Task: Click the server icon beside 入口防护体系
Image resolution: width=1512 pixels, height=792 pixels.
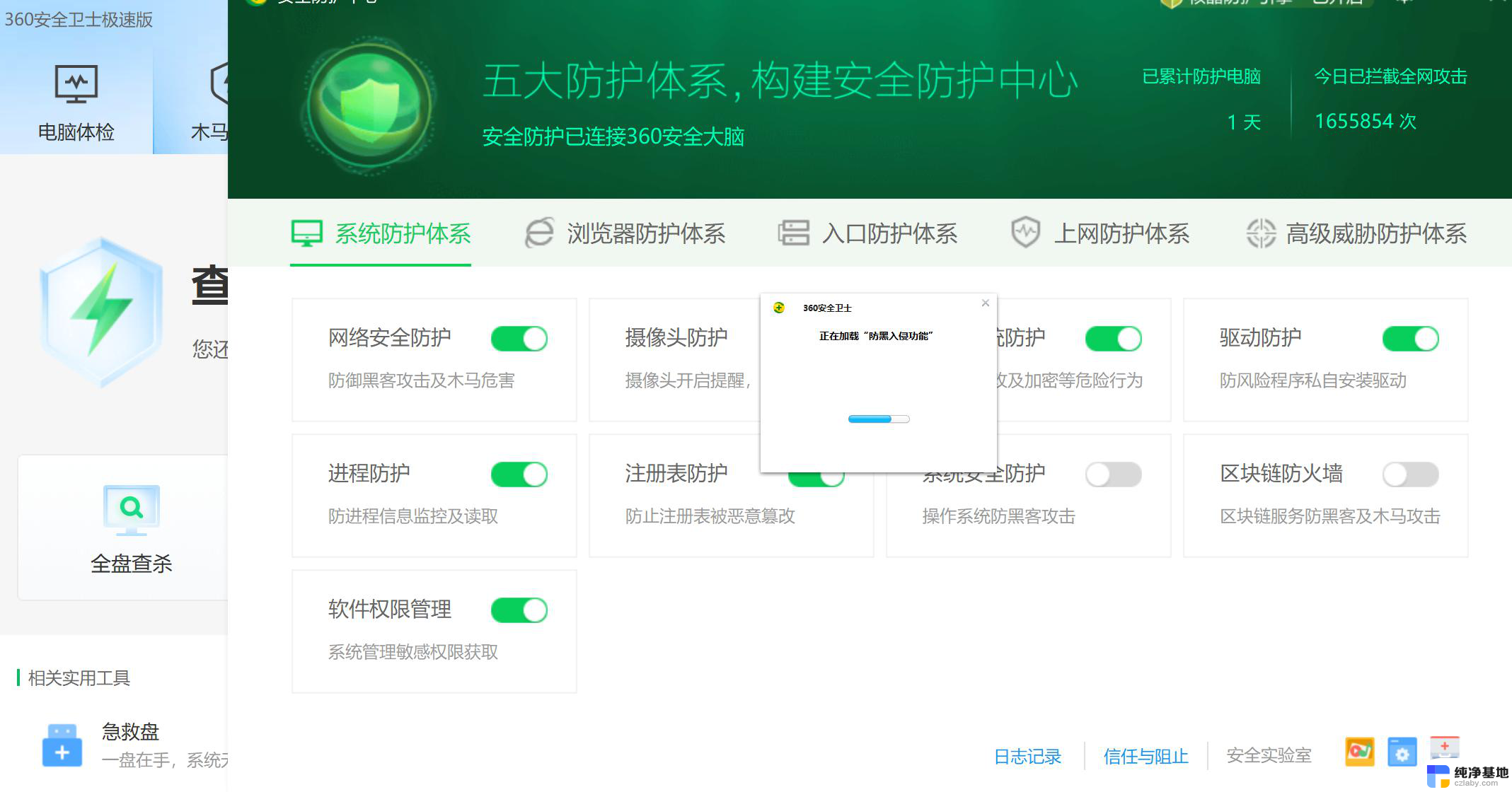Action: coord(793,233)
